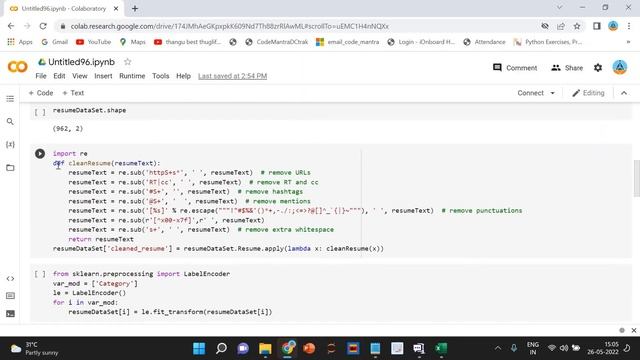Bookmark this page with star icon

[577, 26]
